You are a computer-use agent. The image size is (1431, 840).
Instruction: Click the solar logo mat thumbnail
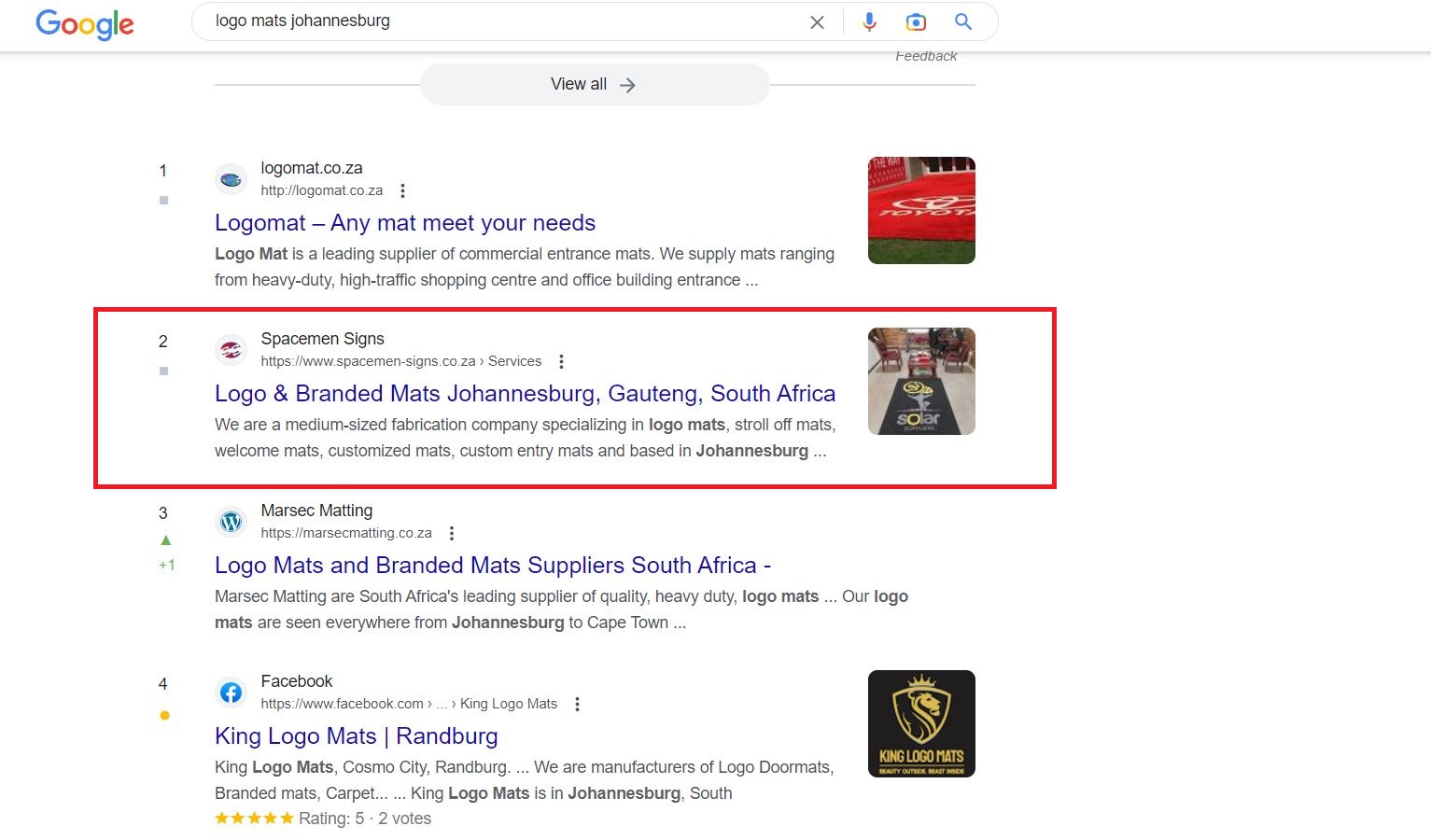[x=921, y=381]
